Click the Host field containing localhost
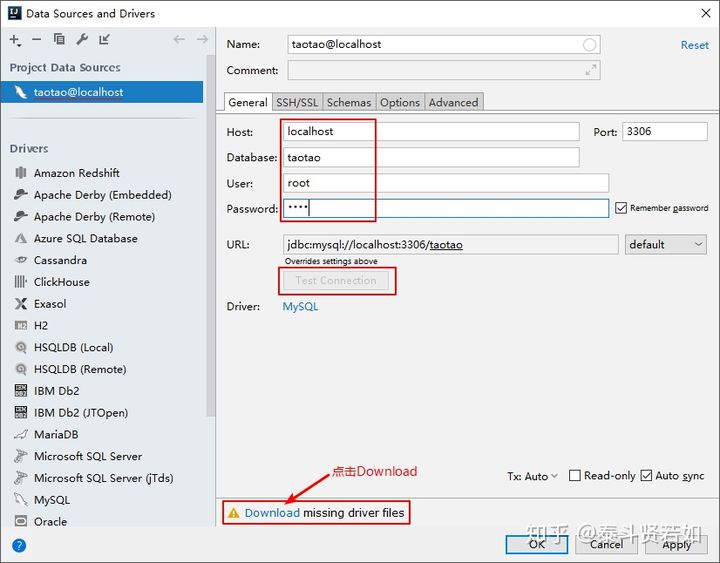Image resolution: width=720 pixels, height=563 pixels. (x=431, y=131)
